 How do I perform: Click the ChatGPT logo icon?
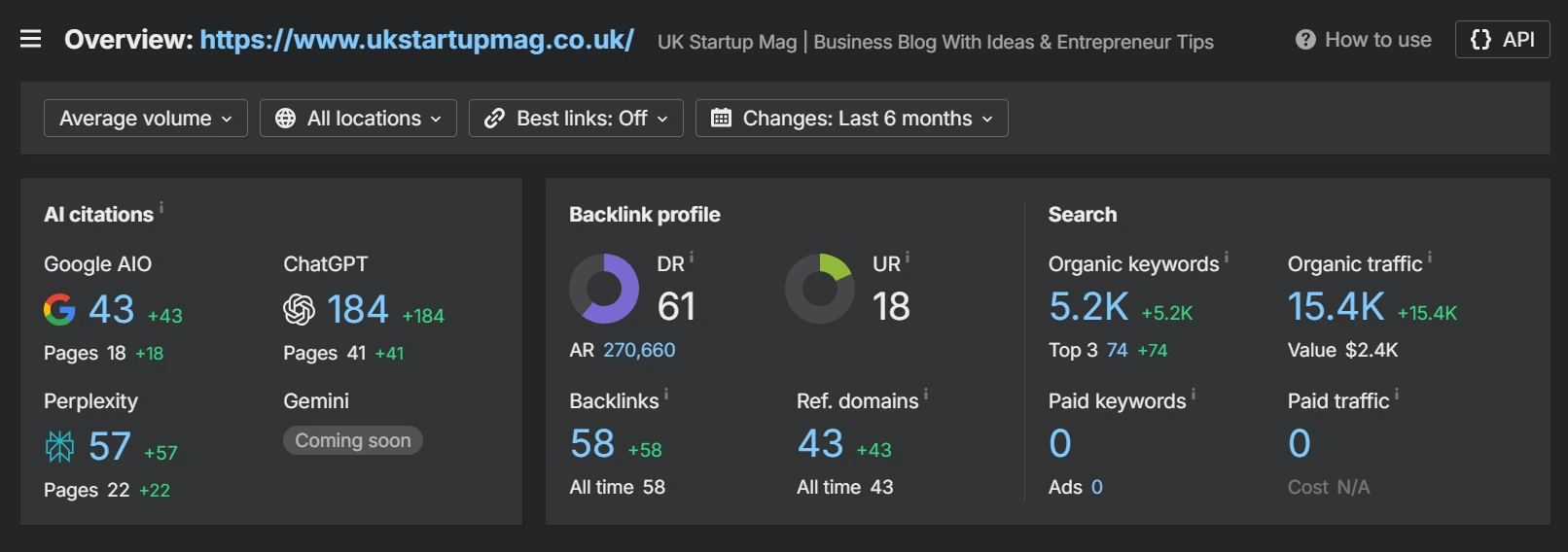click(299, 310)
